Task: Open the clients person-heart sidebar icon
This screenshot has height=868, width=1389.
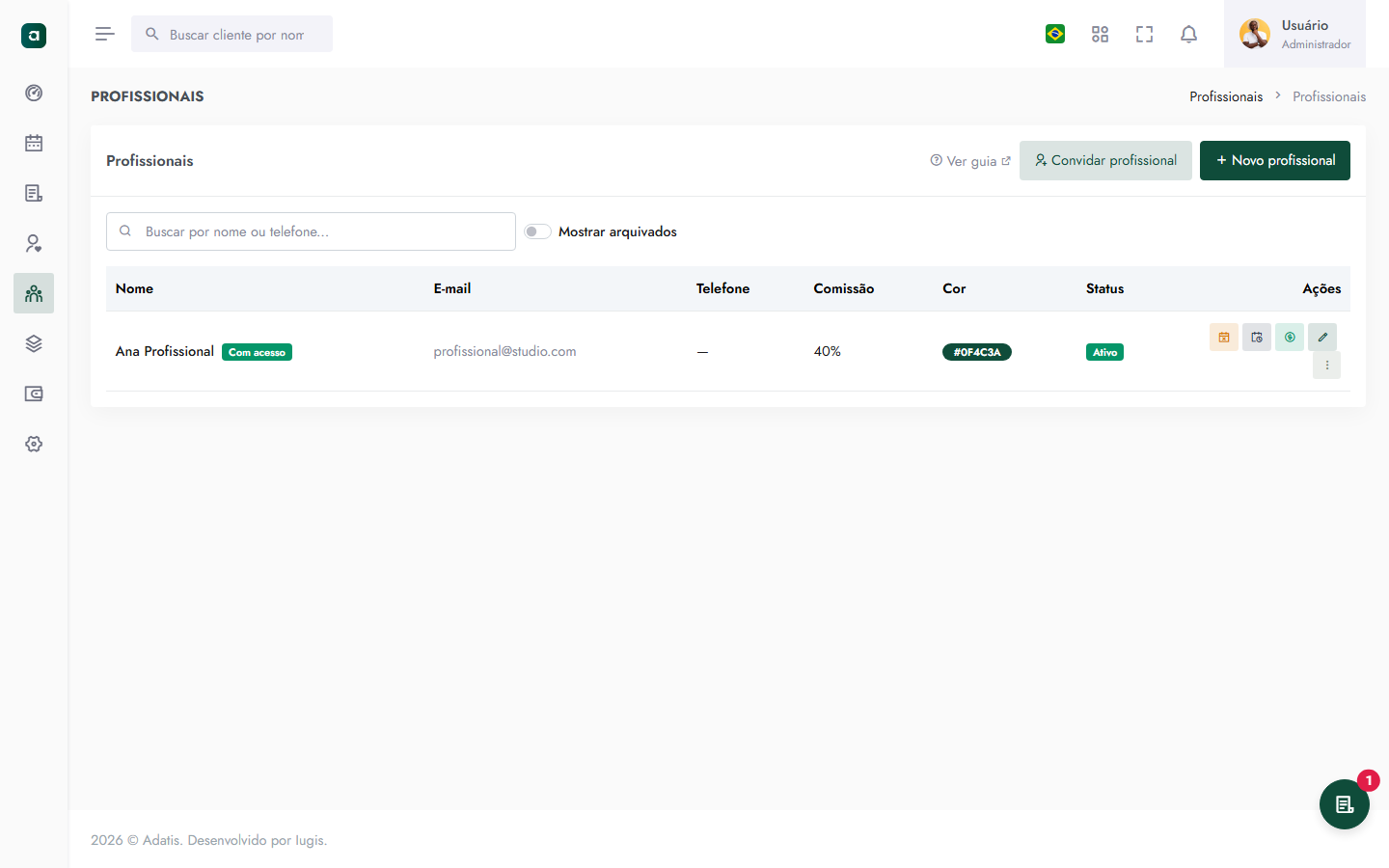Action: pyautogui.click(x=34, y=243)
